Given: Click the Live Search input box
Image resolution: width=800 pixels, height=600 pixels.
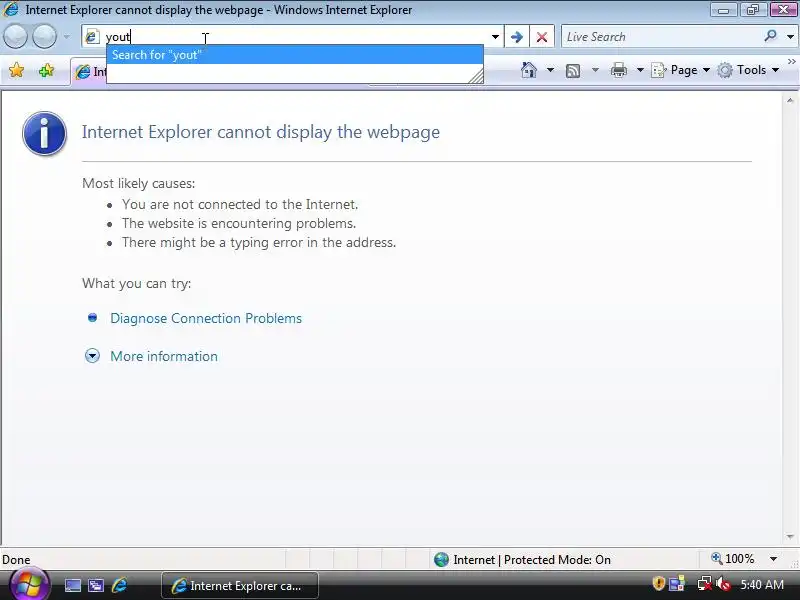Looking at the screenshot, I should click(663, 37).
